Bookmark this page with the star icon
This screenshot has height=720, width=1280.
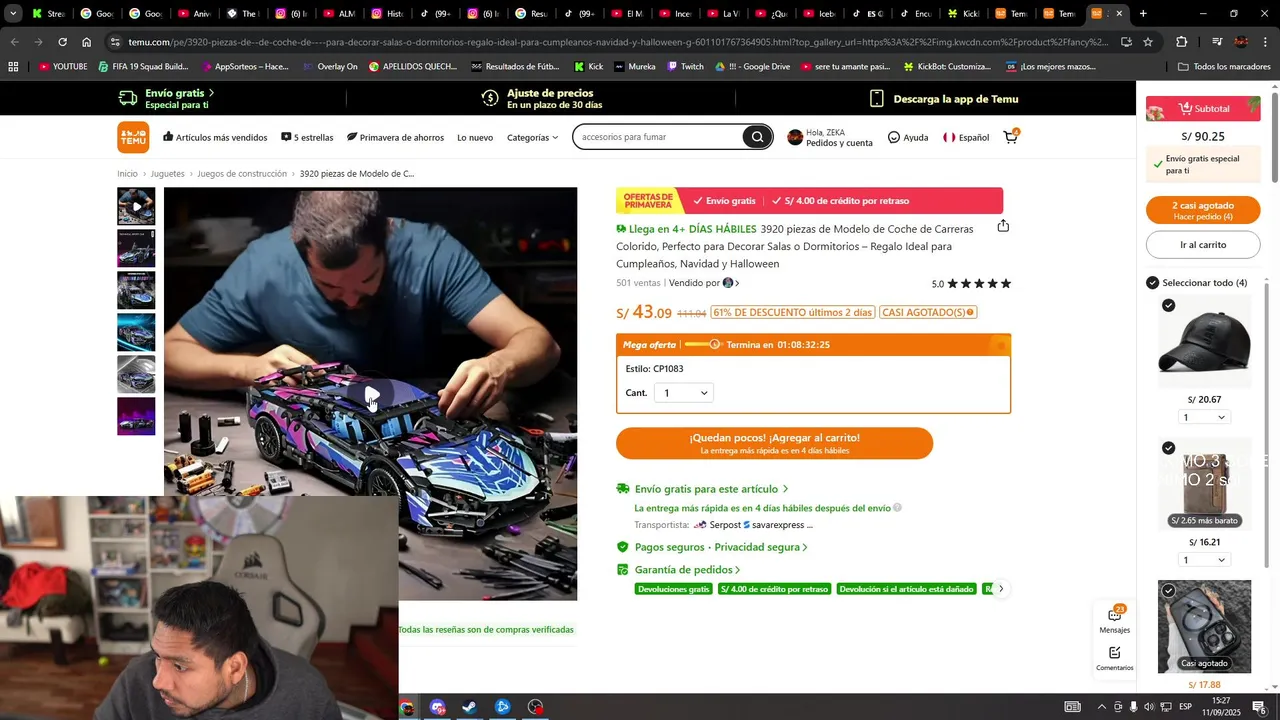click(1148, 42)
